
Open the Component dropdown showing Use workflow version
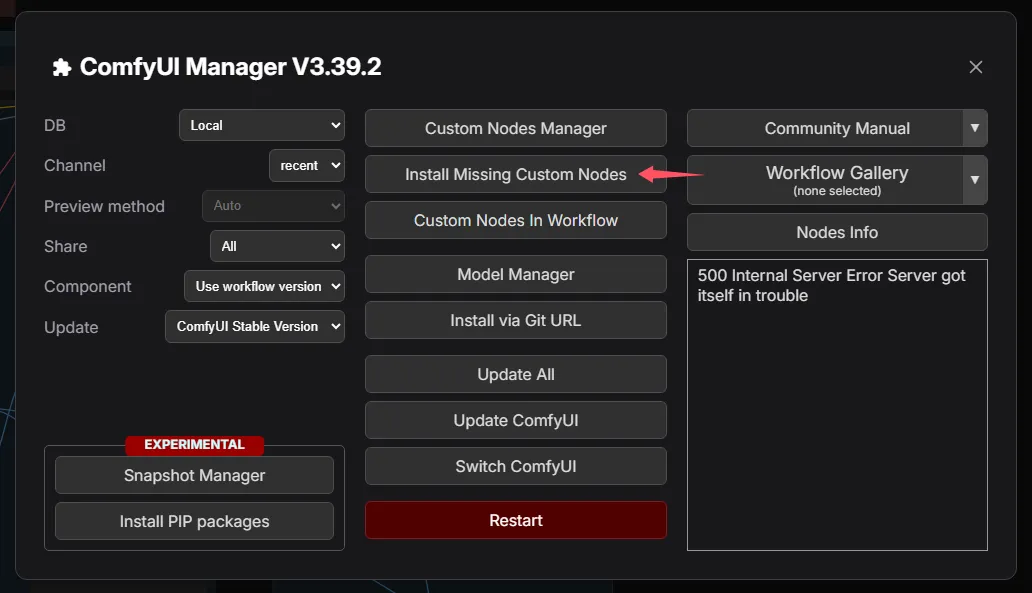265,286
